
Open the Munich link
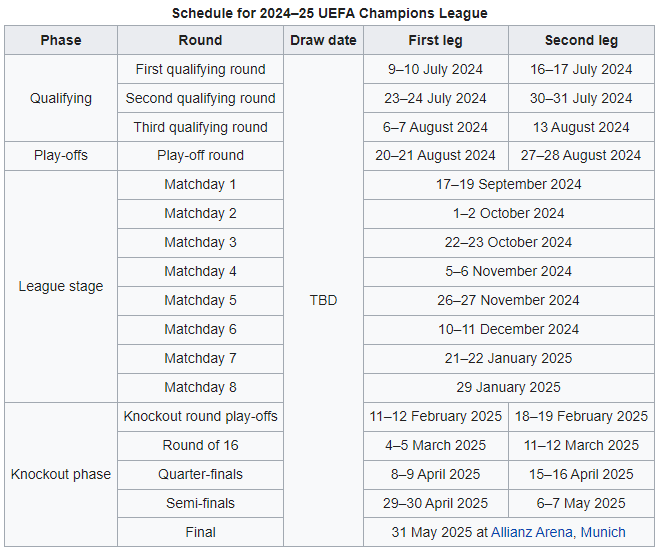602,532
